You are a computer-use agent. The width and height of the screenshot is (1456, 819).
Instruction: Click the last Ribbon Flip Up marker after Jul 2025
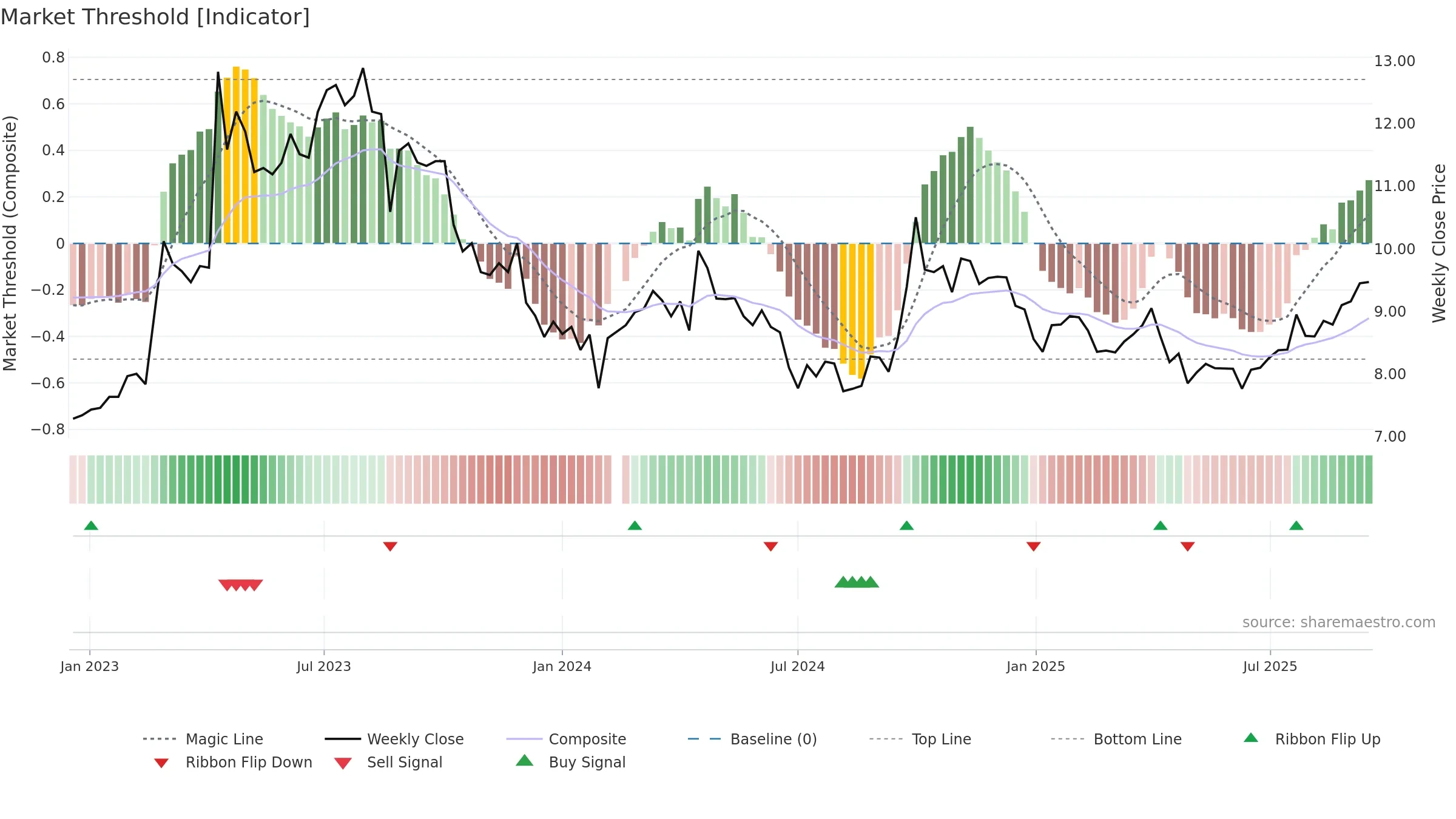click(1296, 525)
